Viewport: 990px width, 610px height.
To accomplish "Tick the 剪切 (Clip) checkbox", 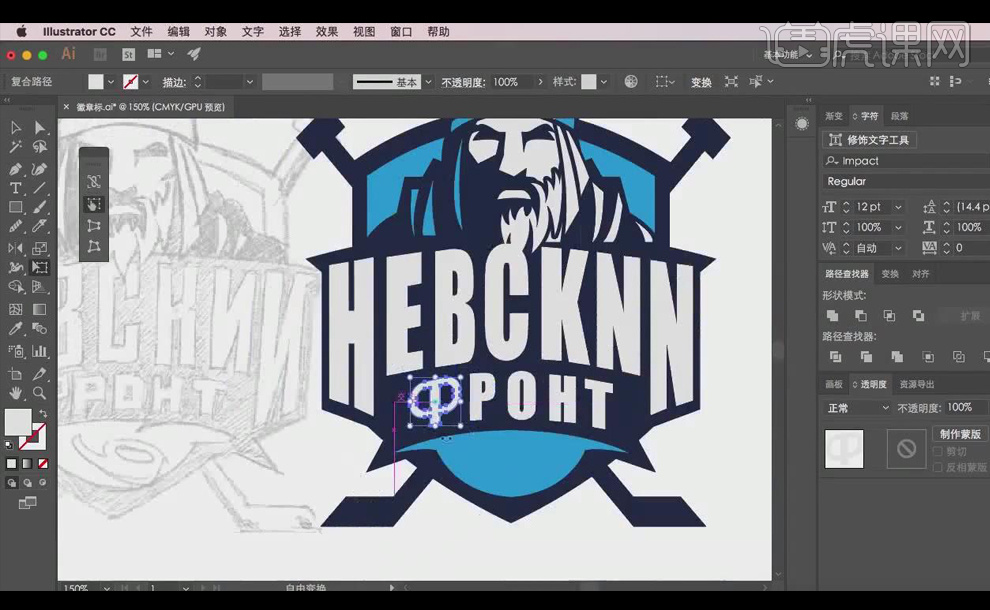I will click(x=938, y=452).
